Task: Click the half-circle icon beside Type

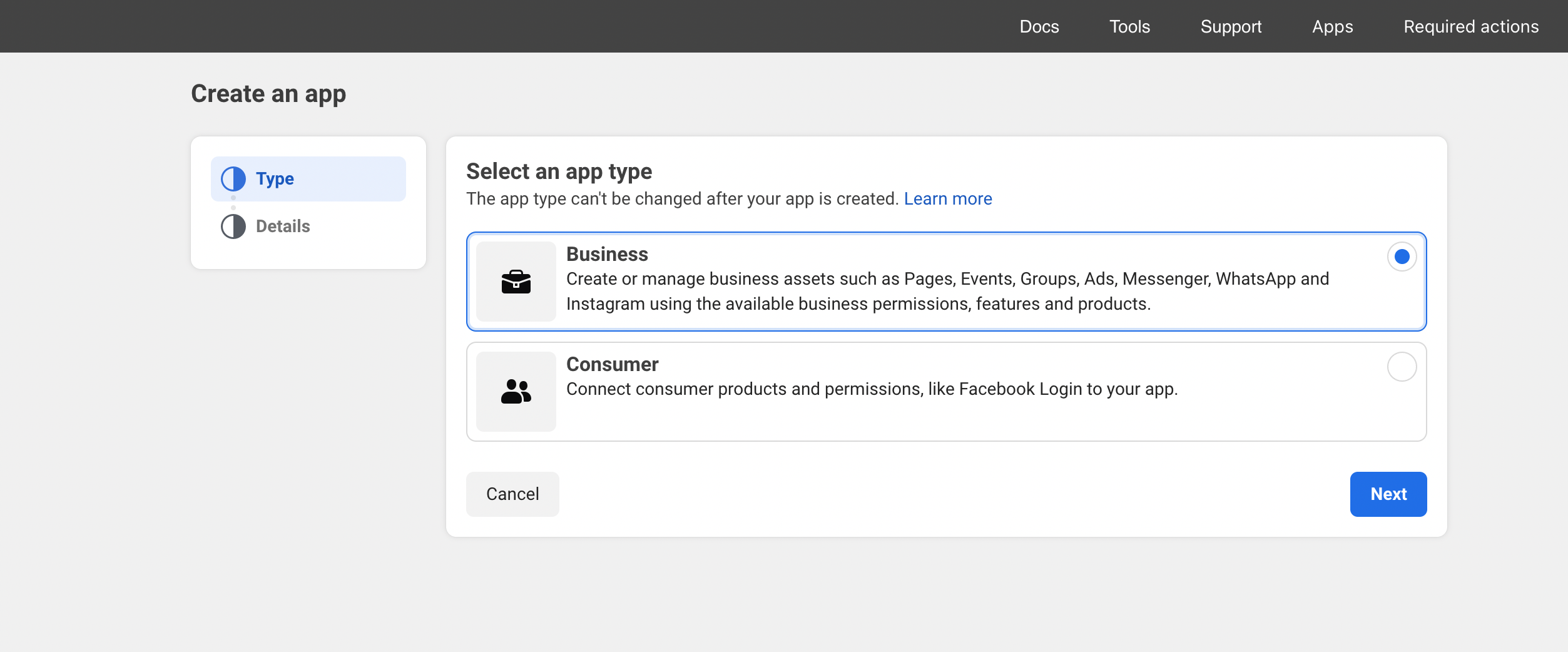Action: point(233,179)
